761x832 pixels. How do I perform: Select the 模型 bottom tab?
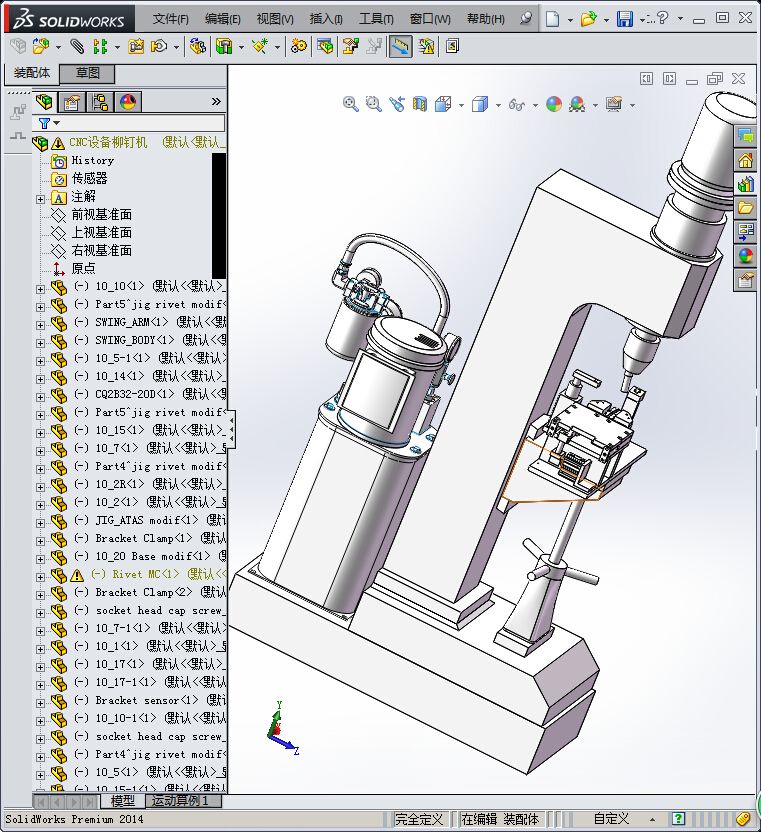tap(123, 801)
